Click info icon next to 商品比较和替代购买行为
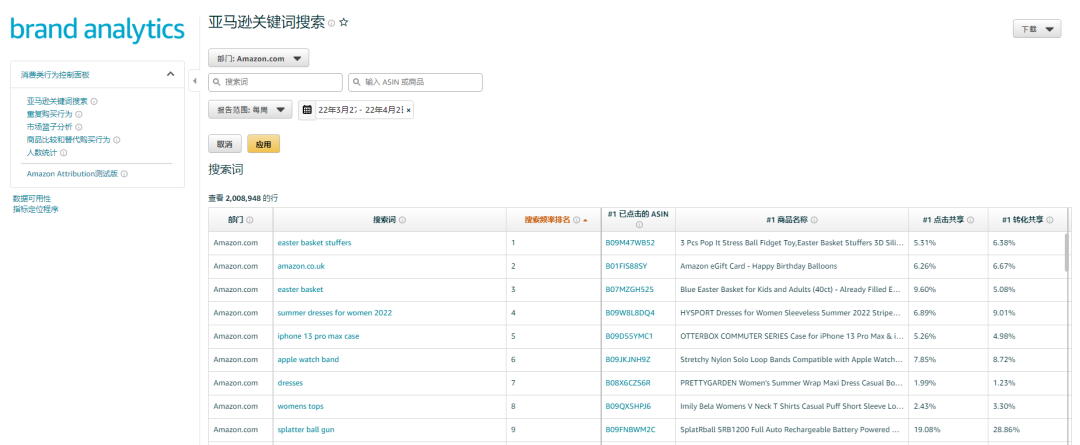Screen dimensions: 1080x445 116,140
